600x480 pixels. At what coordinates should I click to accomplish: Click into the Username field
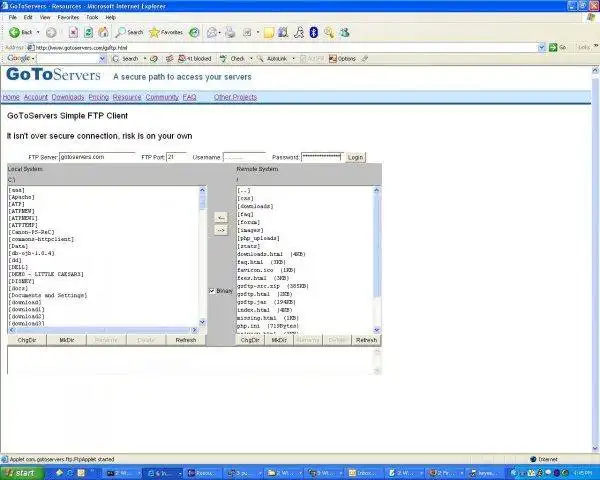tap(244, 157)
